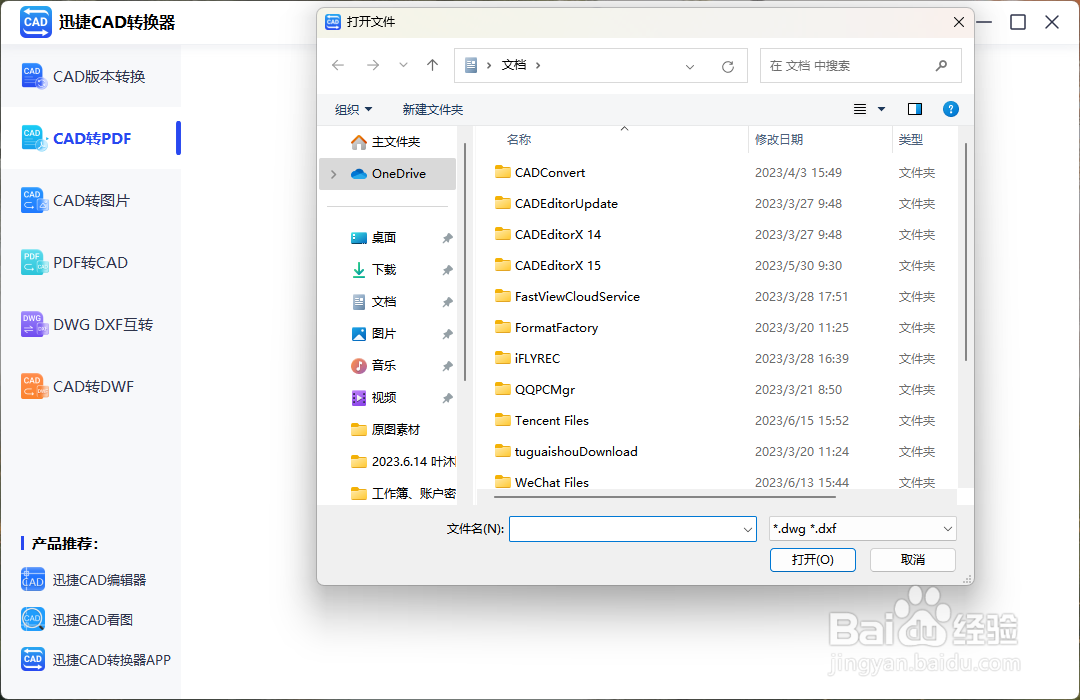Viewport: 1080px width, 700px height.
Task: Open the 迅捷CAD看图 product link
Action: 77,619
